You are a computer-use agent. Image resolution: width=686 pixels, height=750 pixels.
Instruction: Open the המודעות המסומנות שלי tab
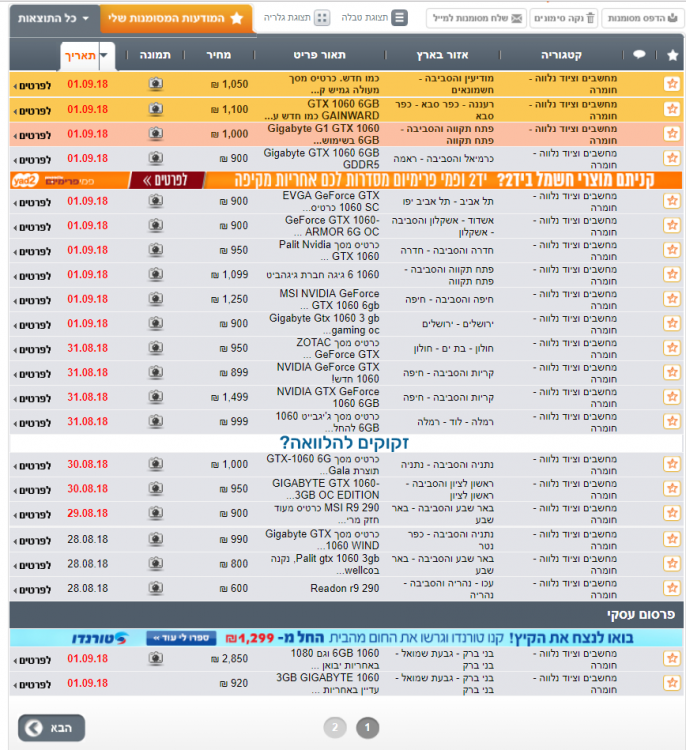tap(176, 19)
